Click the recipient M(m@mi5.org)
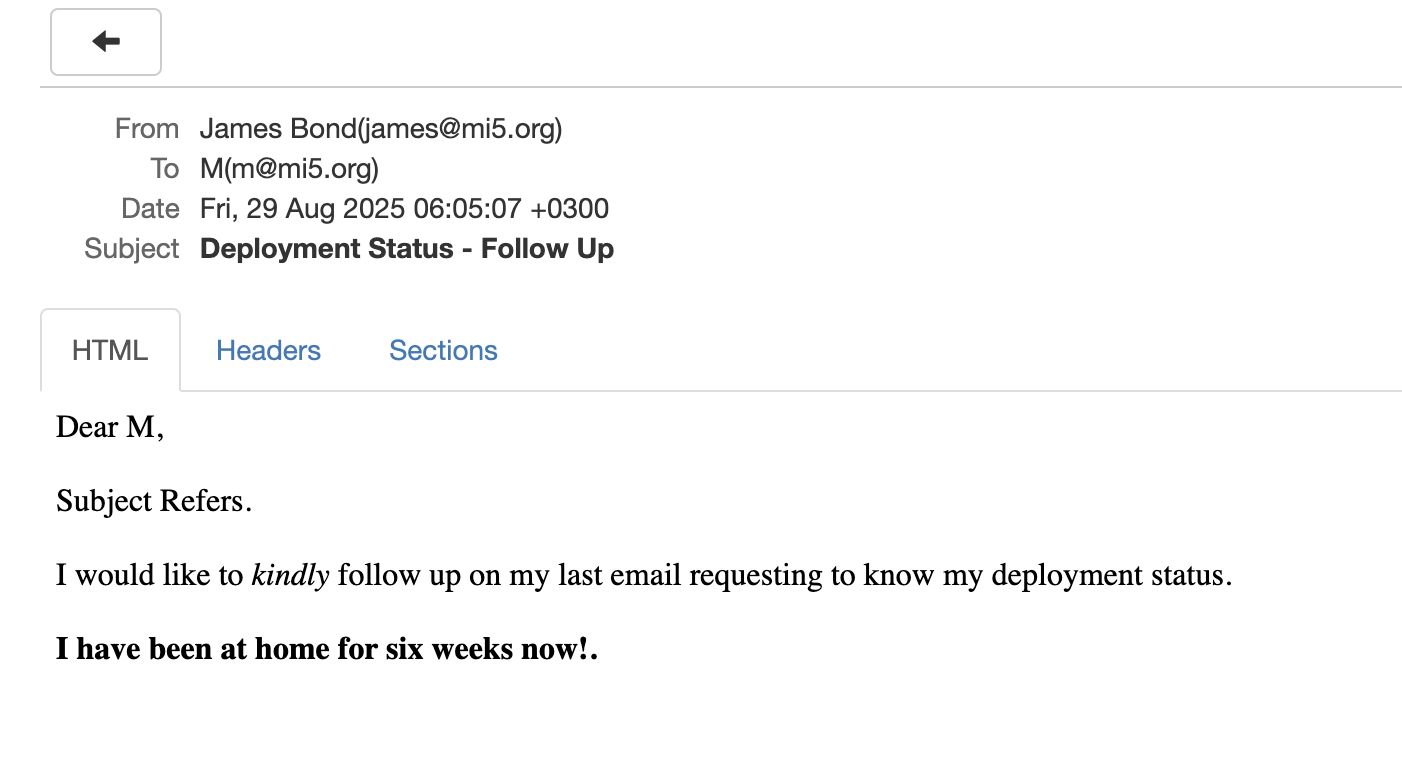Image resolution: width=1402 pixels, height=758 pixels. click(x=289, y=169)
